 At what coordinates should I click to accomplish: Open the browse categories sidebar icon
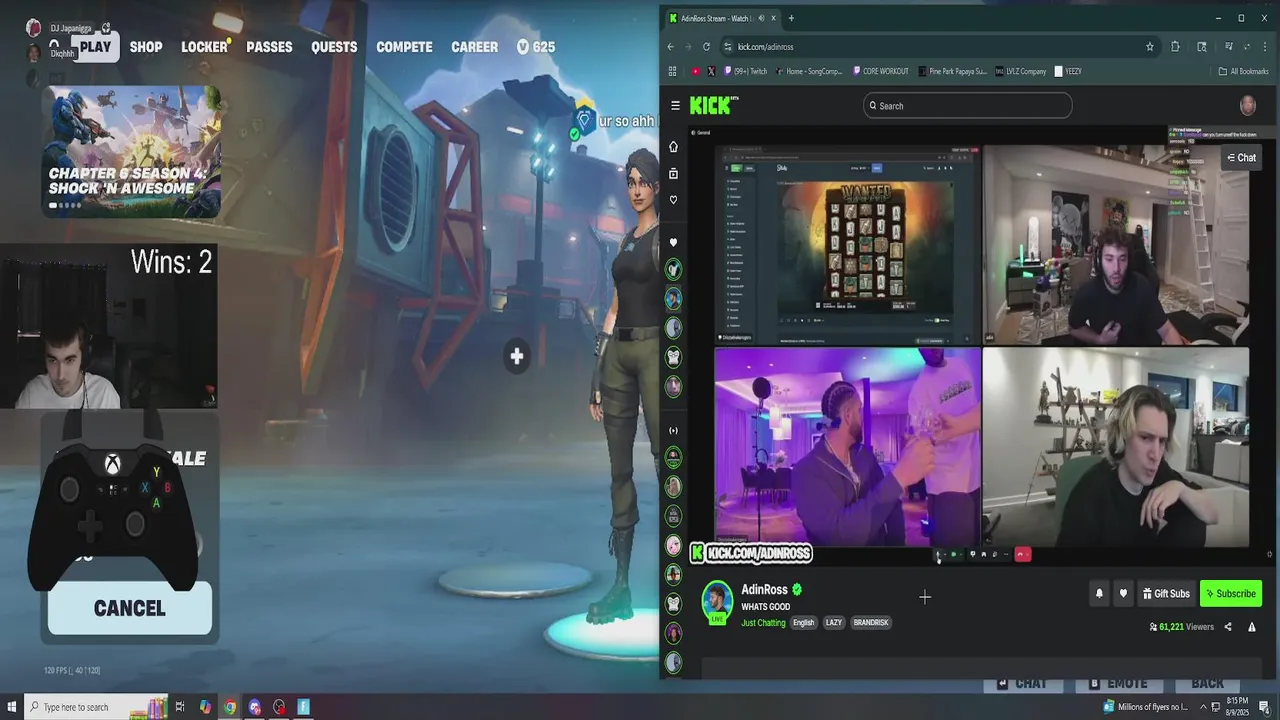pos(673,174)
